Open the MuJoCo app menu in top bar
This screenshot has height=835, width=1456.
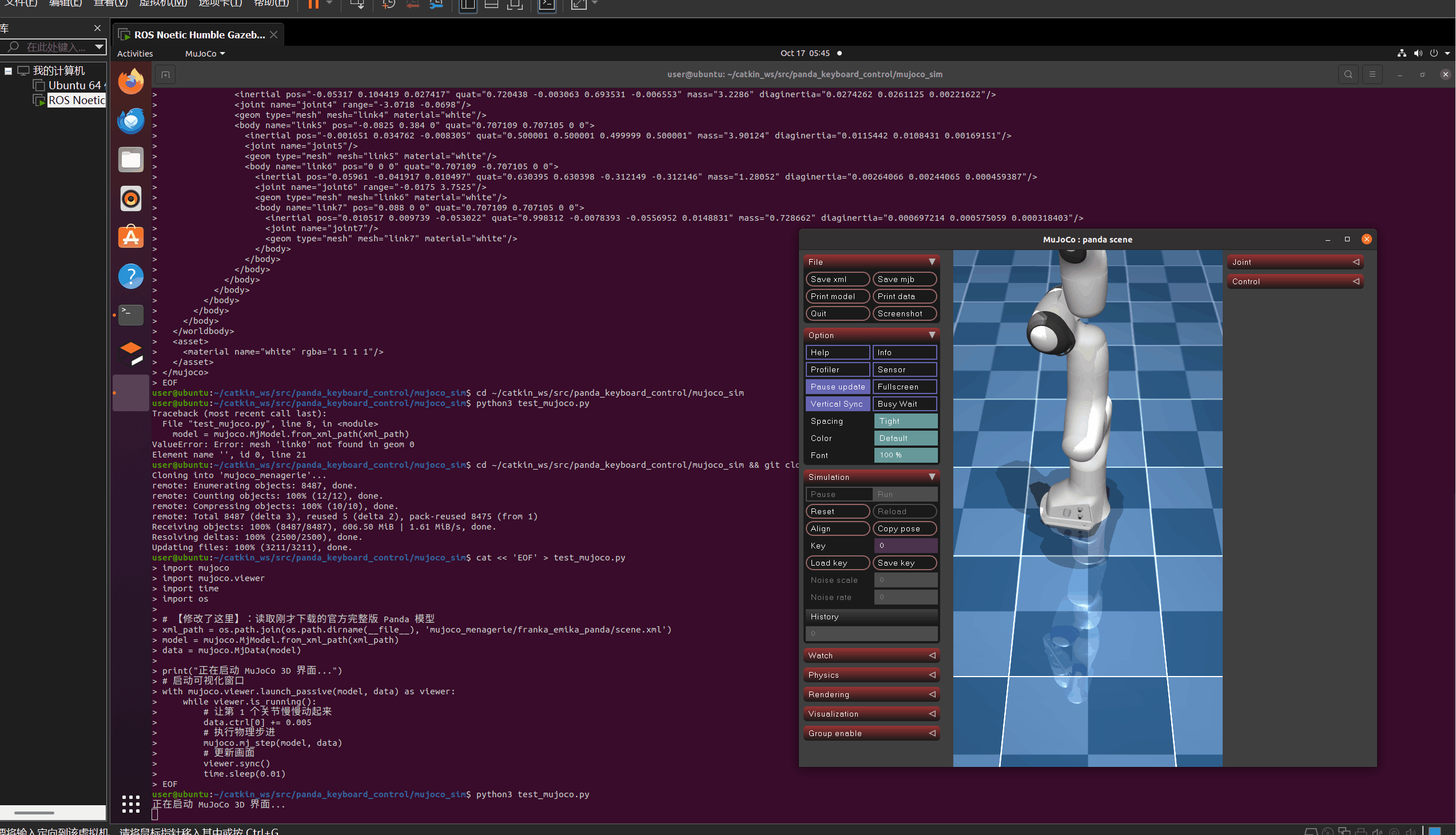[x=205, y=53]
